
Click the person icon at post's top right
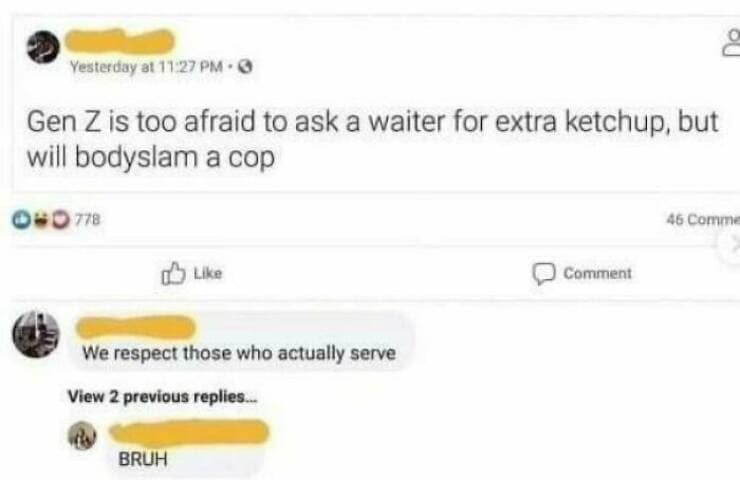point(732,42)
